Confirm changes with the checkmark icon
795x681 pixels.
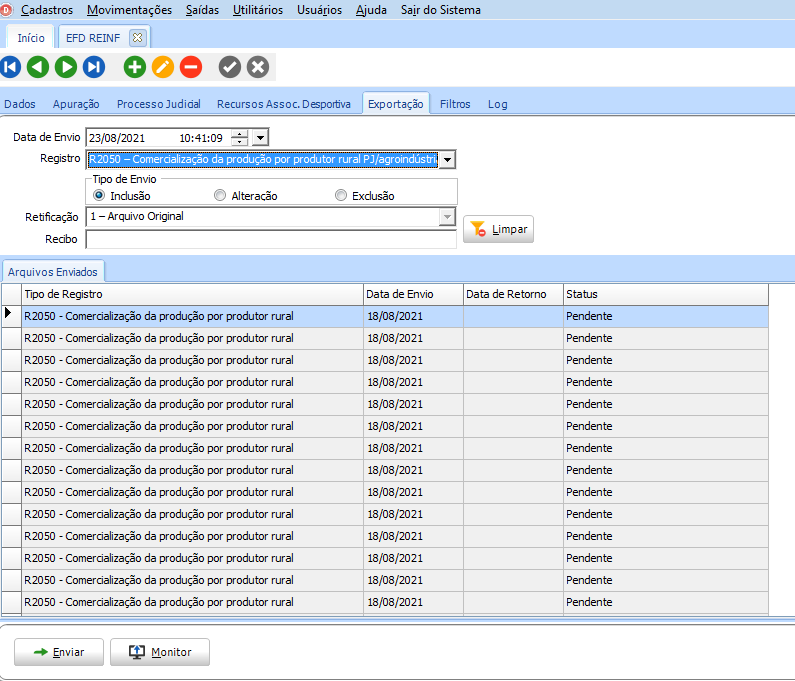coord(230,67)
